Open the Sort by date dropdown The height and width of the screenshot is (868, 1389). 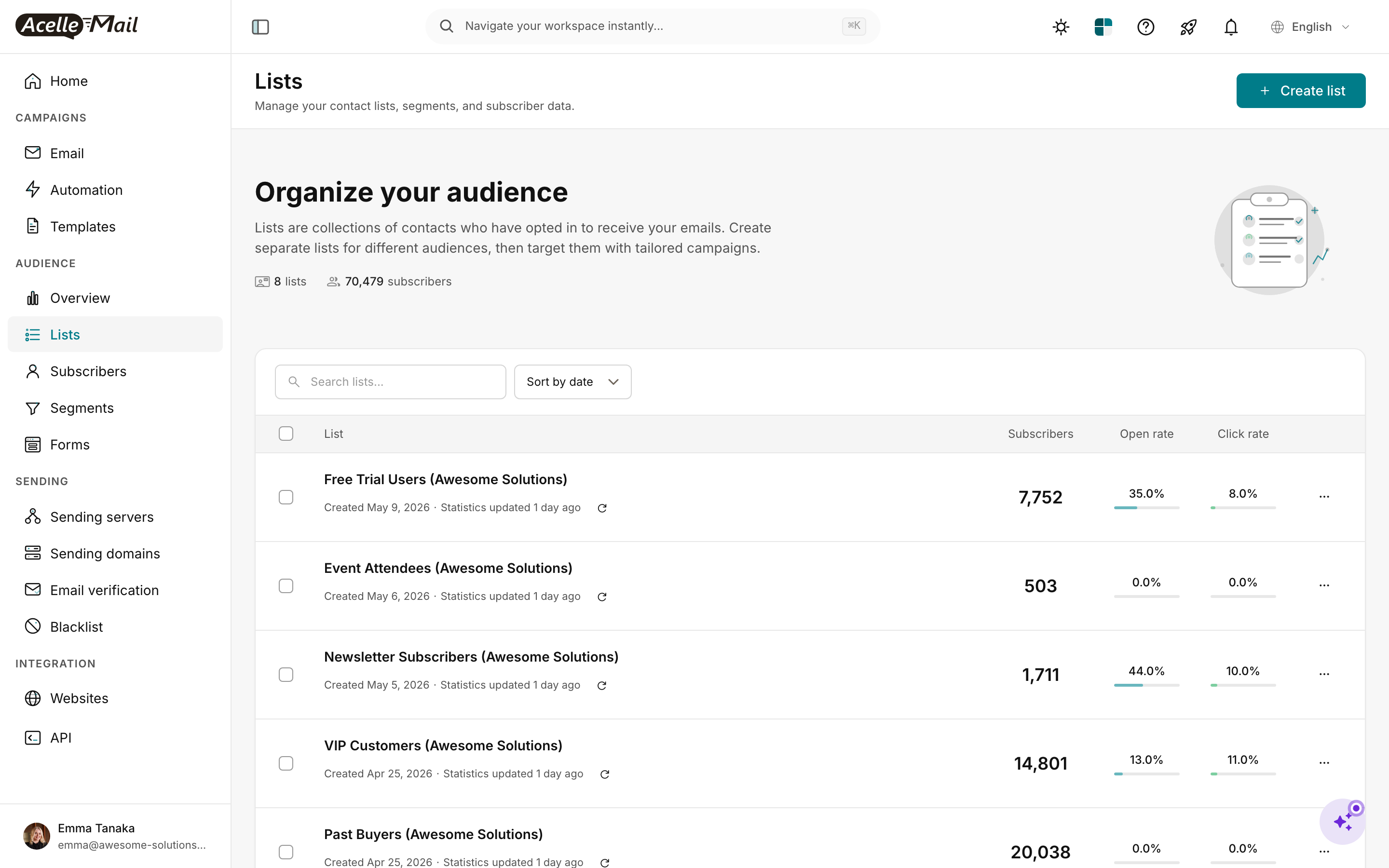tap(572, 382)
